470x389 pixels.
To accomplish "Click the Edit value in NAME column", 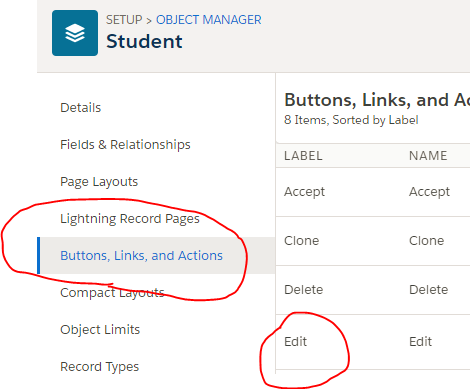I will [420, 342].
